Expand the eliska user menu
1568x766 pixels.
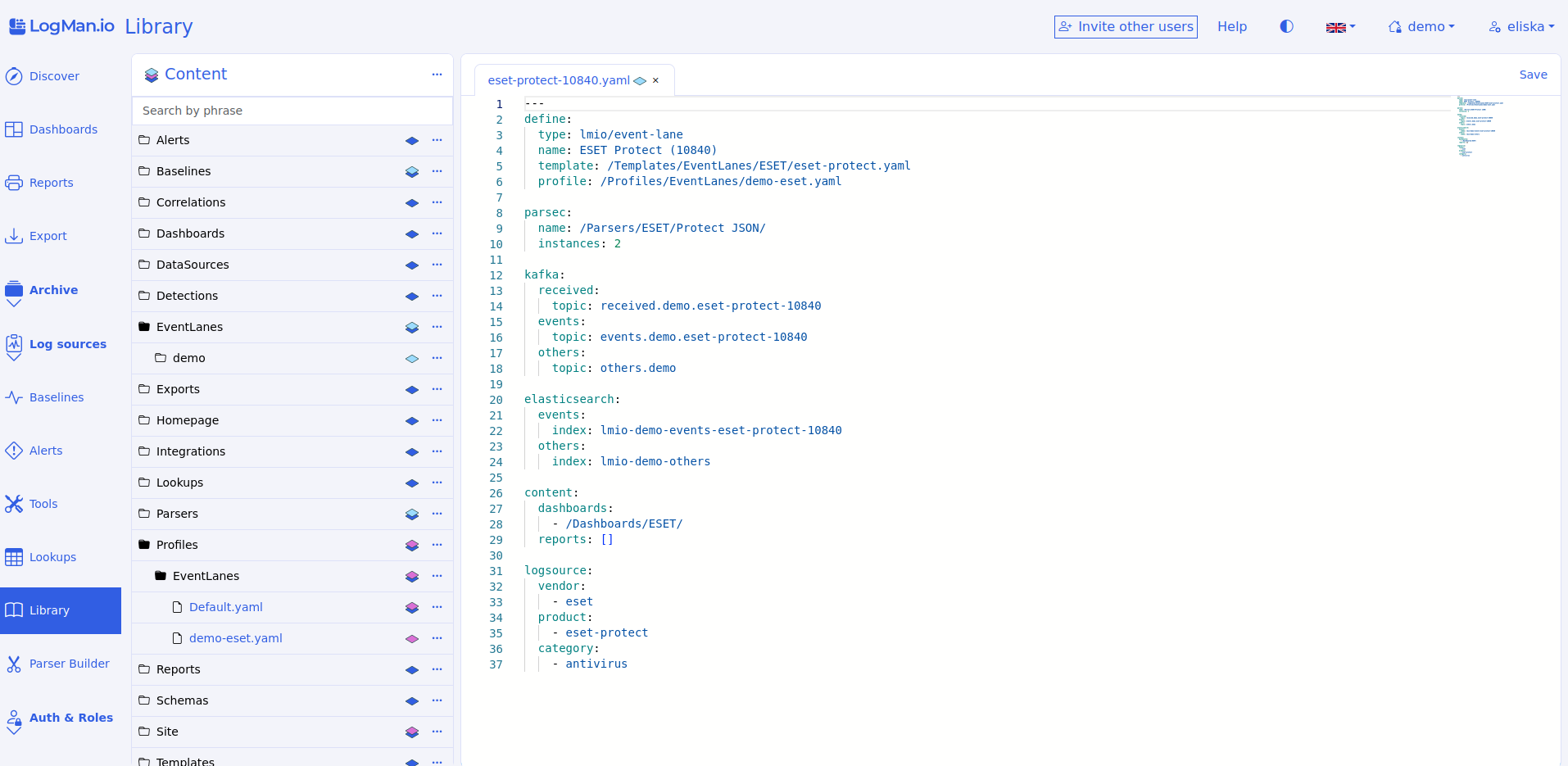pyautogui.click(x=1521, y=26)
